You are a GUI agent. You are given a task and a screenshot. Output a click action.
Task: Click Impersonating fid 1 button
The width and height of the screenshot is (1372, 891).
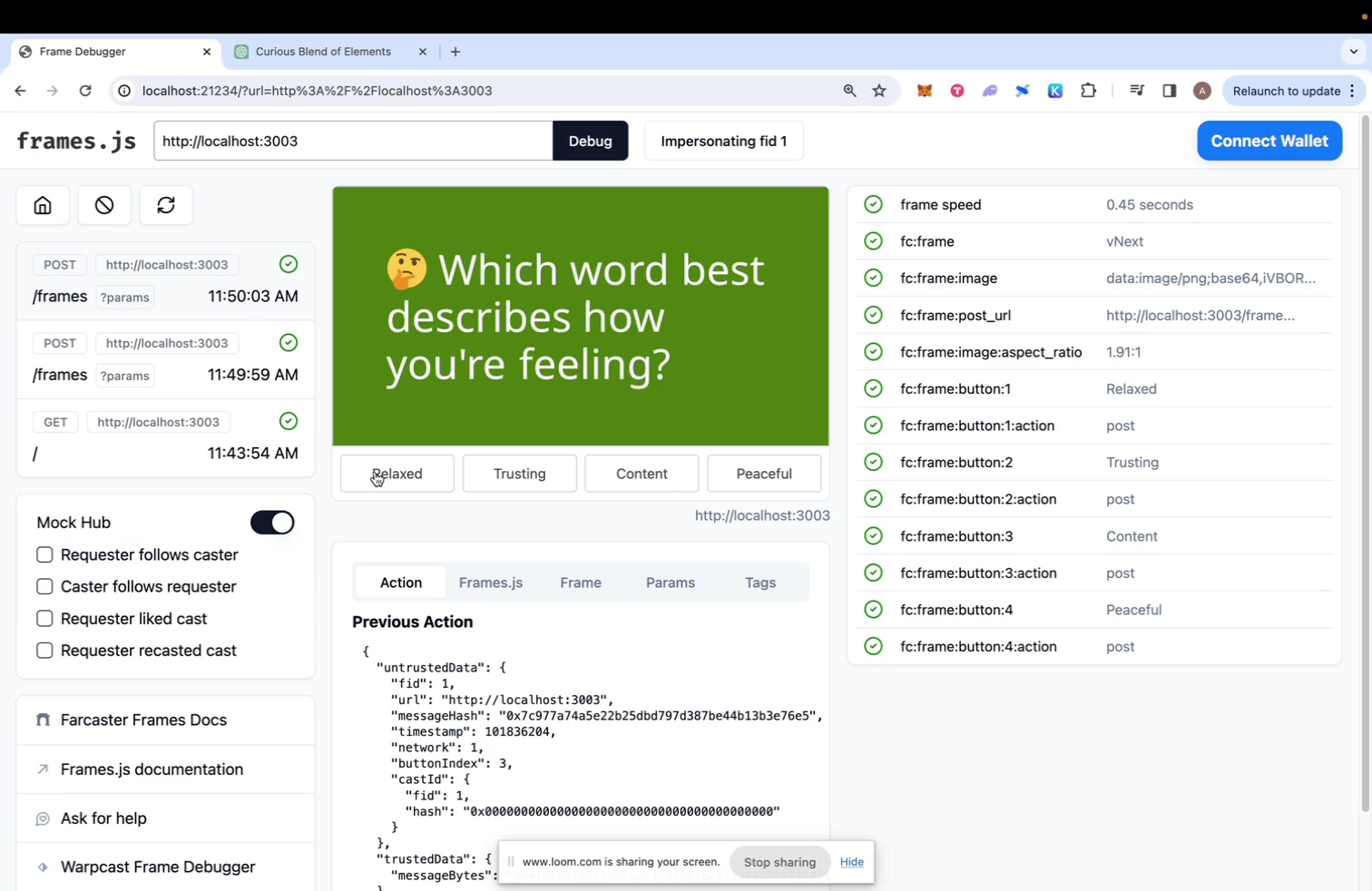[724, 141]
